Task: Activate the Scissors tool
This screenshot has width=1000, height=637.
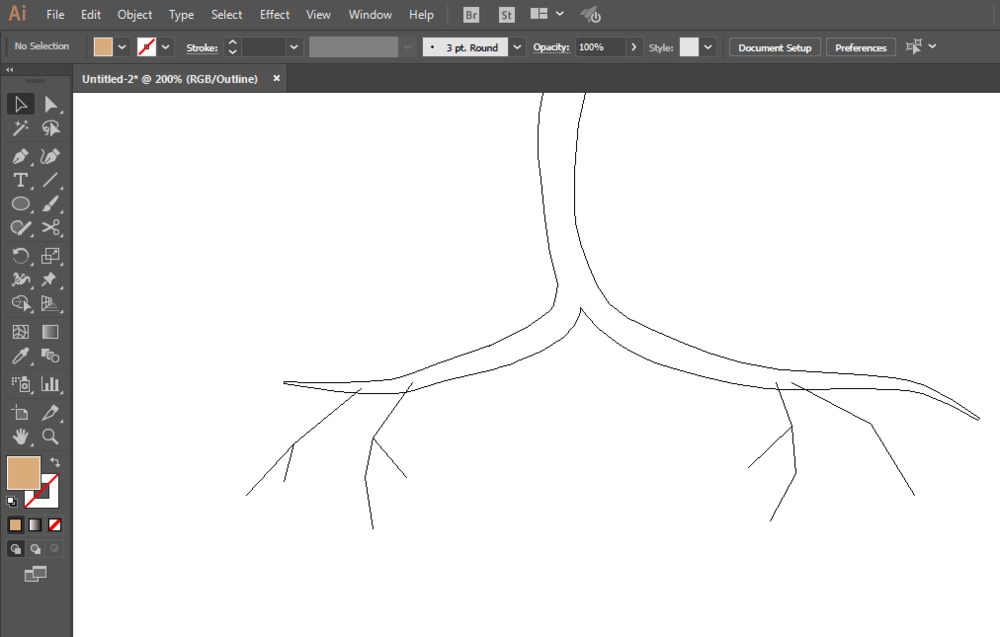Action: tap(50, 228)
